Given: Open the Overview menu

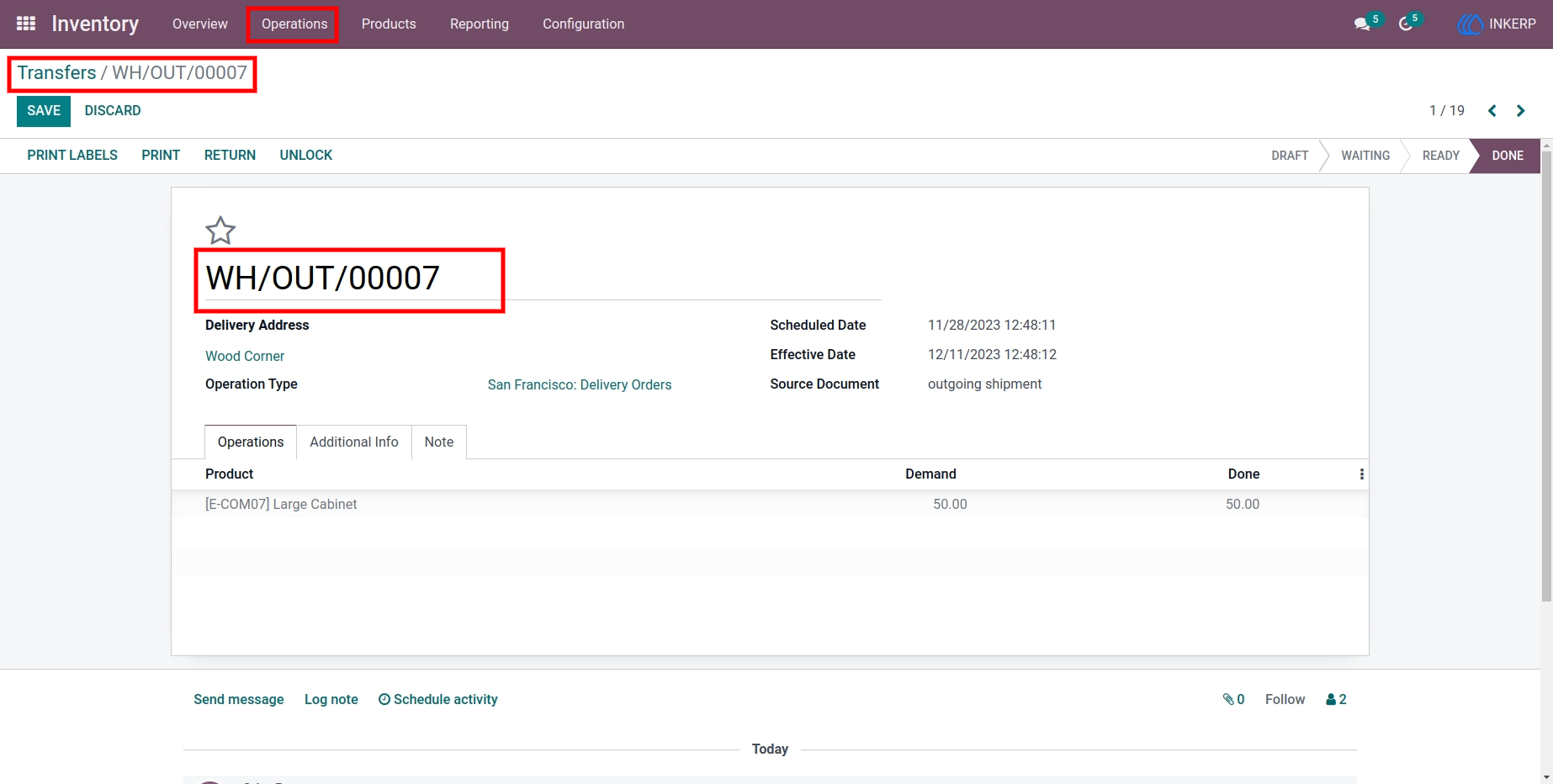Looking at the screenshot, I should tap(200, 24).
